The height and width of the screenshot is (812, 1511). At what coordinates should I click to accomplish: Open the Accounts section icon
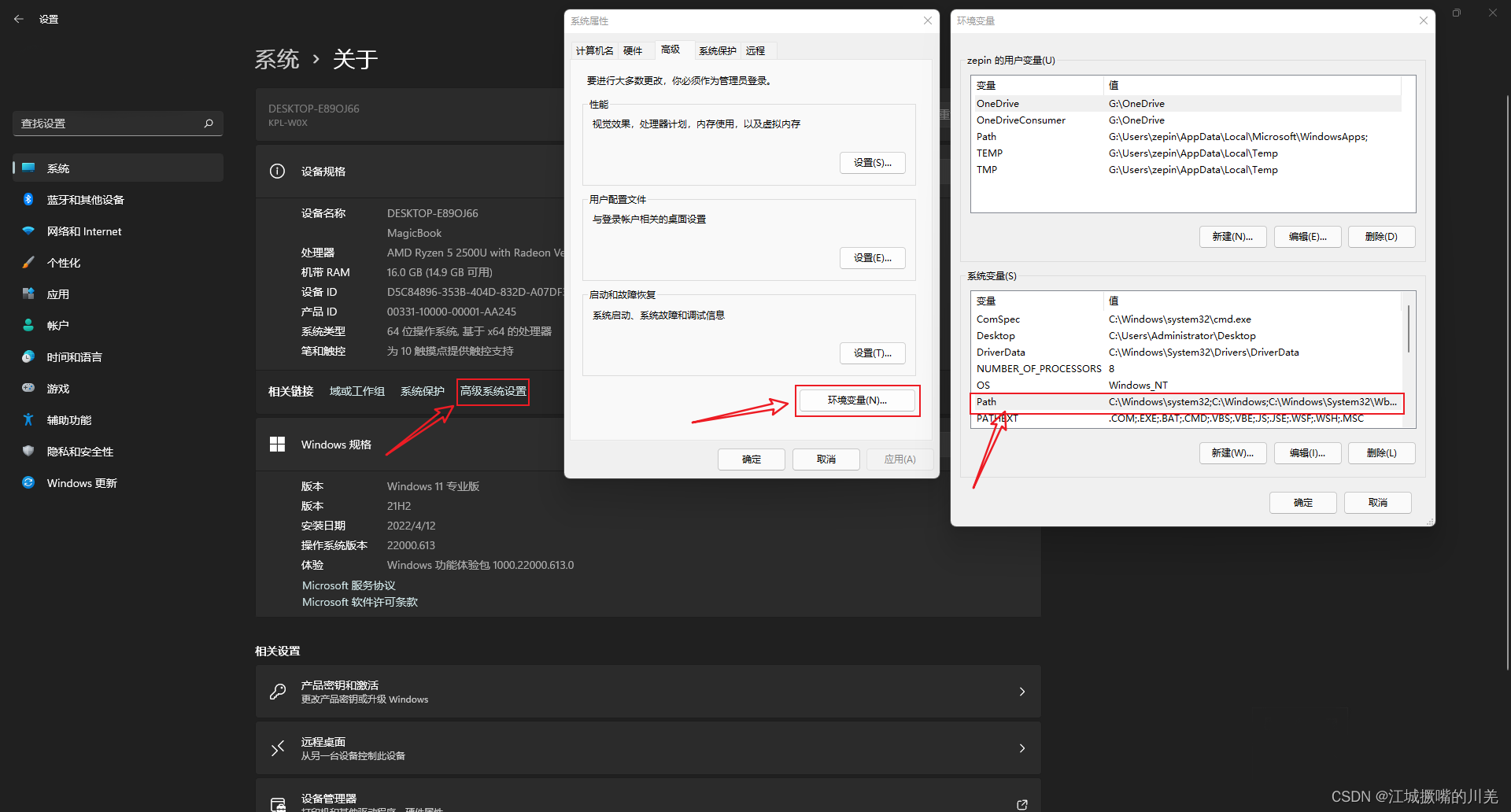tap(28, 326)
